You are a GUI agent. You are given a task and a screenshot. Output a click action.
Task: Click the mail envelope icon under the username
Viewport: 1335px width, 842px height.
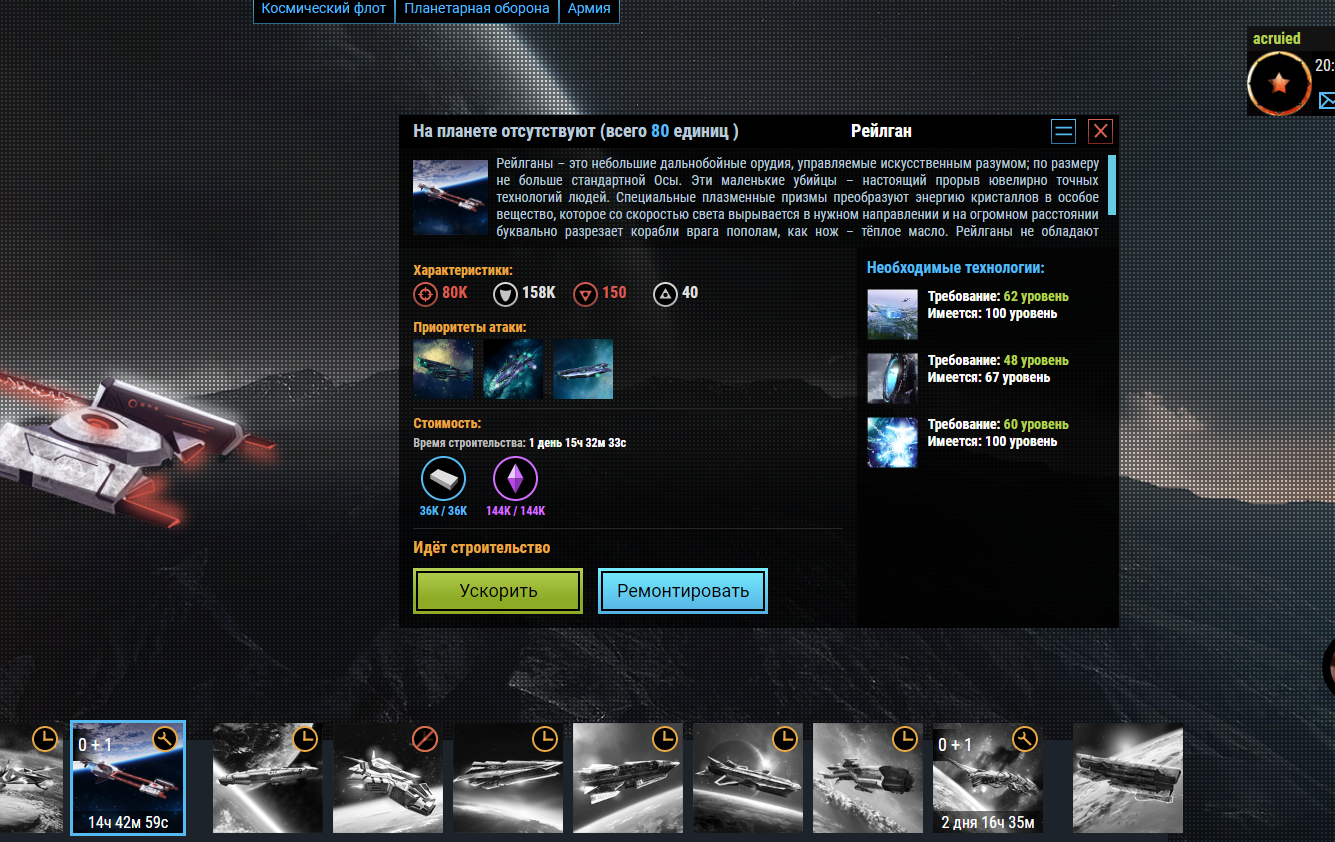pos(1326,100)
